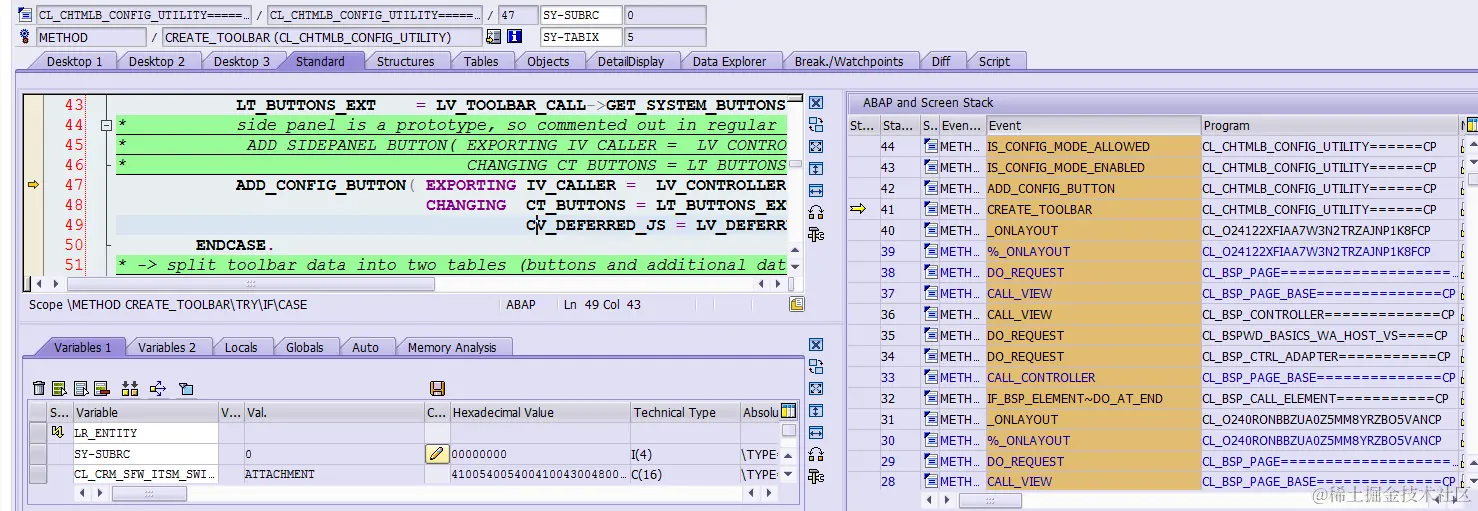Click the services headset icon beside the variables panel
The image size is (1478, 511).
click(816, 455)
